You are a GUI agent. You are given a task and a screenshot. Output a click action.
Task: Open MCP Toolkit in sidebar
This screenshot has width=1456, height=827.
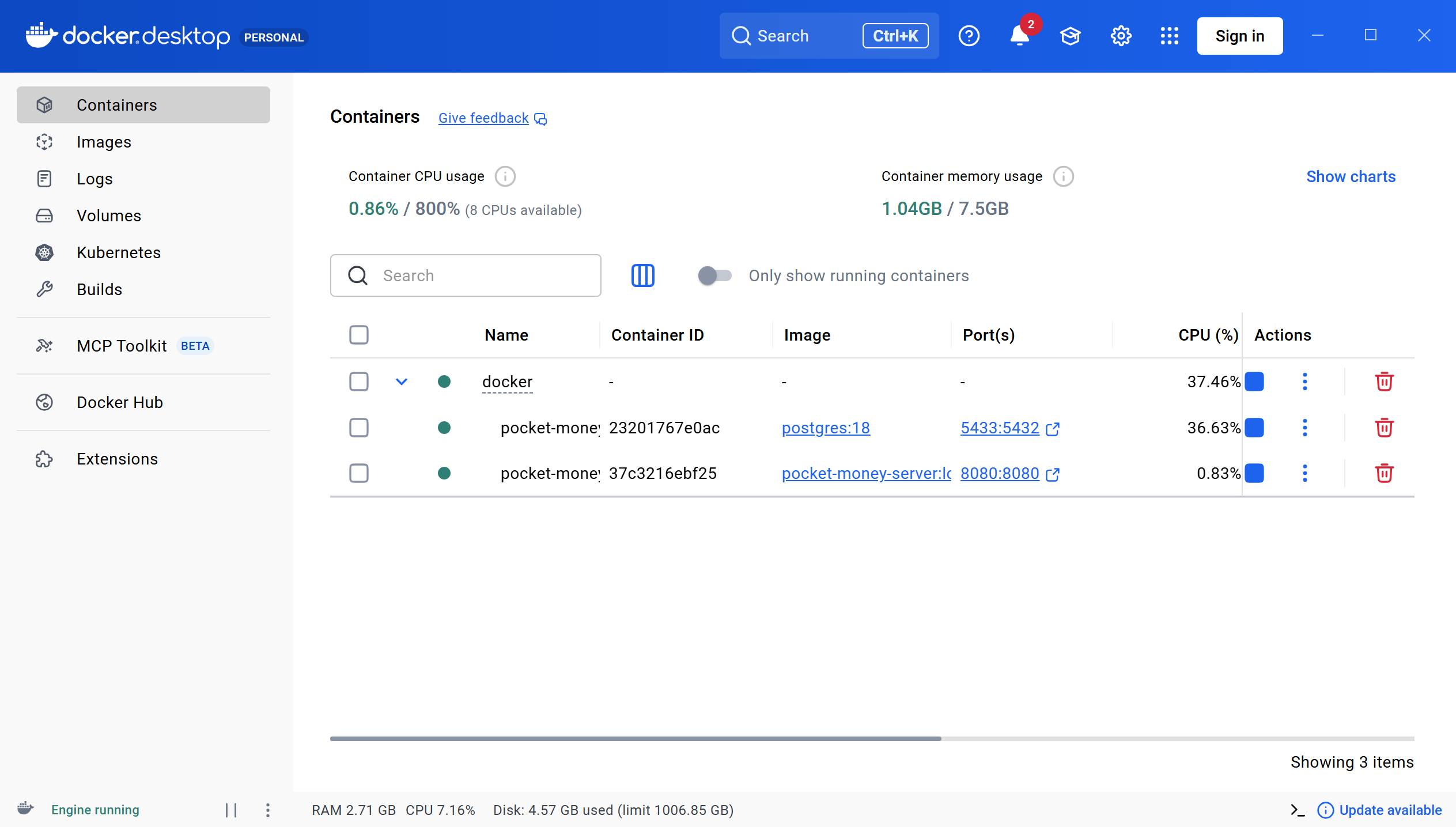point(143,346)
